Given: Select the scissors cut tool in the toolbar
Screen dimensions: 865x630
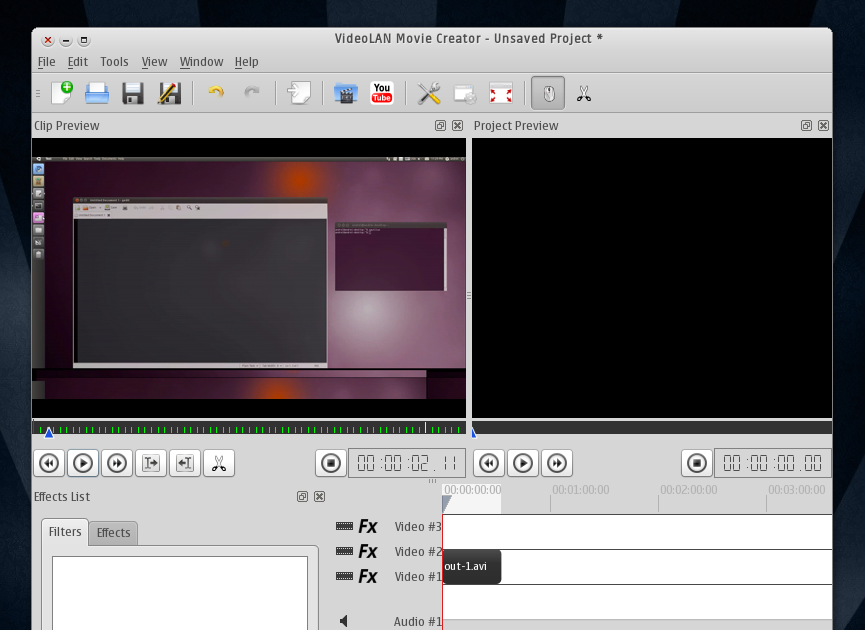Looking at the screenshot, I should click(x=584, y=93).
